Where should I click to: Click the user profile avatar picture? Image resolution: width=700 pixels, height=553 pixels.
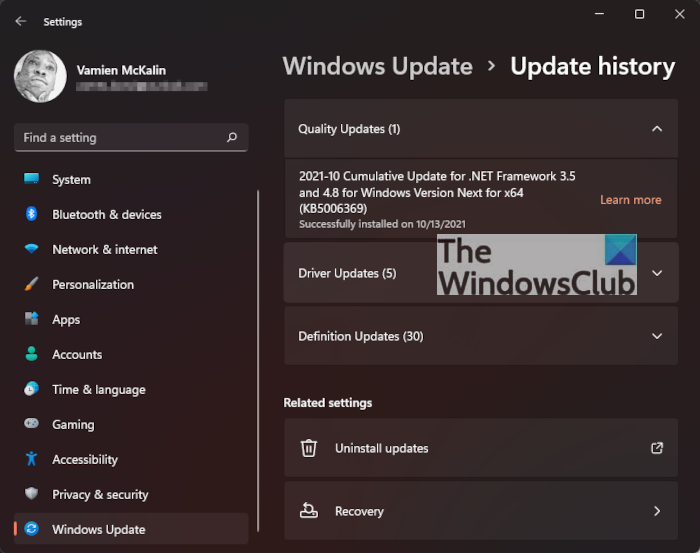coord(40,76)
